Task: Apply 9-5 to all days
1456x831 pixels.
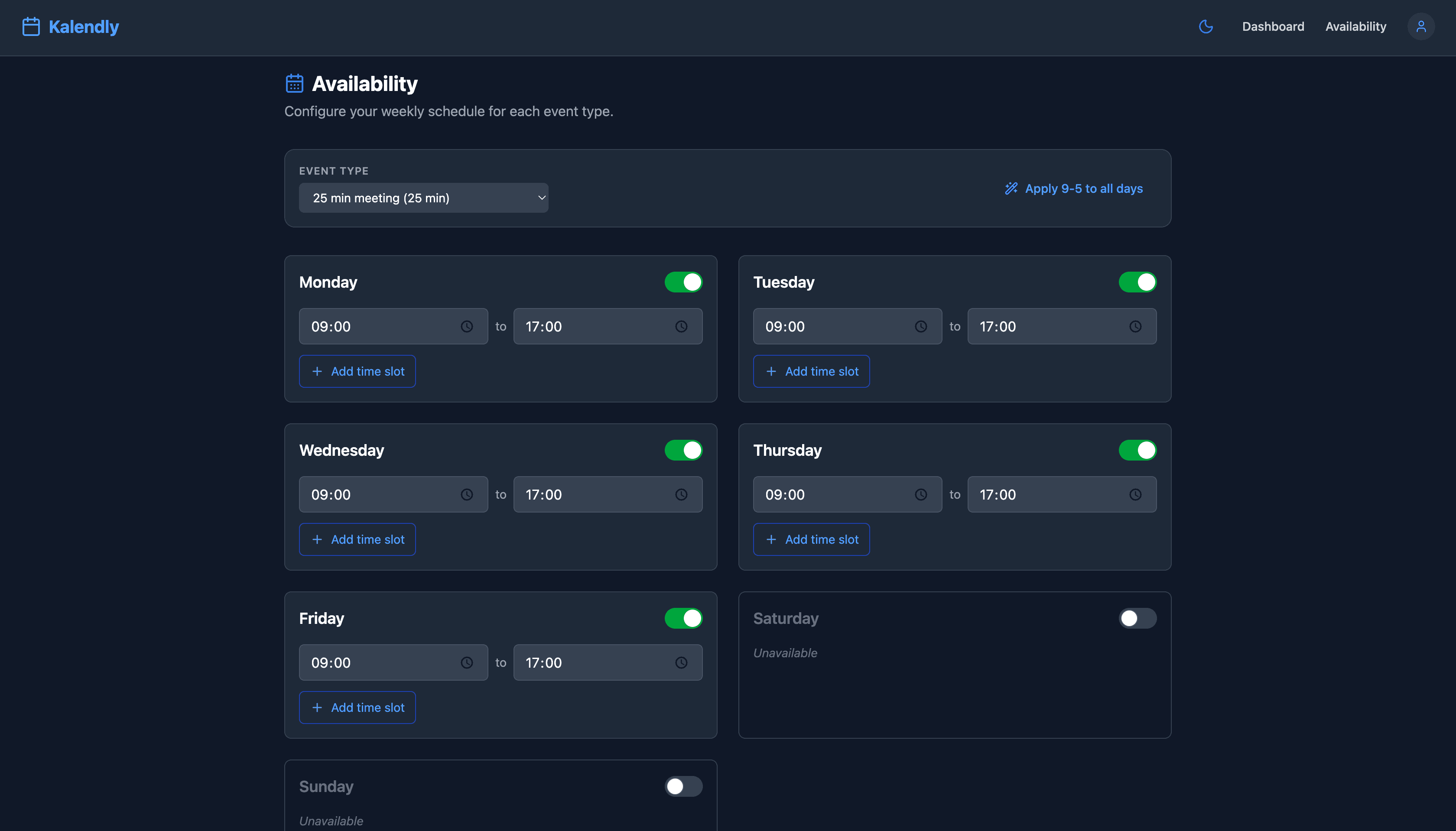Action: tap(1083, 188)
